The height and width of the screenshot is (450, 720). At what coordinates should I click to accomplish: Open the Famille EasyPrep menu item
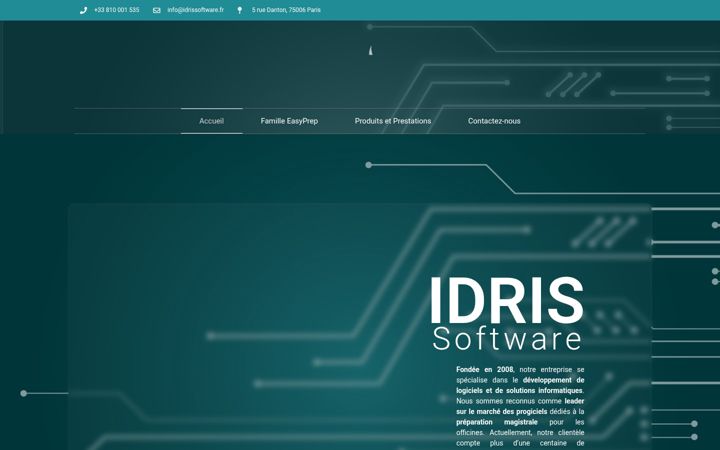click(x=289, y=121)
